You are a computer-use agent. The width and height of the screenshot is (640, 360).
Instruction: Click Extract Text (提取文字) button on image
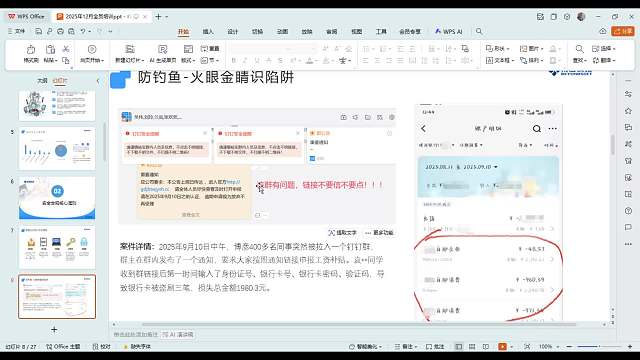pos(342,233)
